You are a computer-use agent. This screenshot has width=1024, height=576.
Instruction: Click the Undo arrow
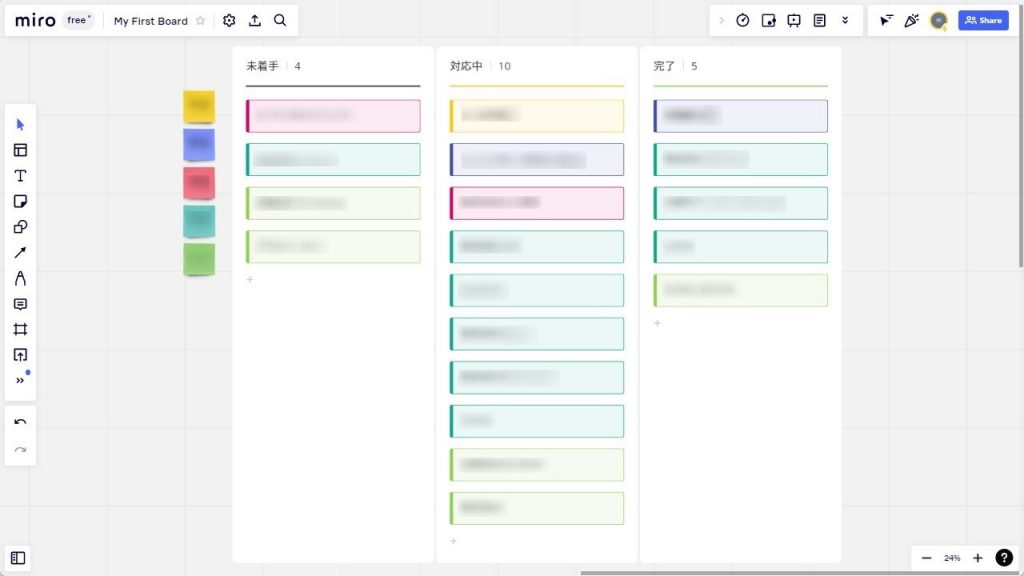coord(20,422)
